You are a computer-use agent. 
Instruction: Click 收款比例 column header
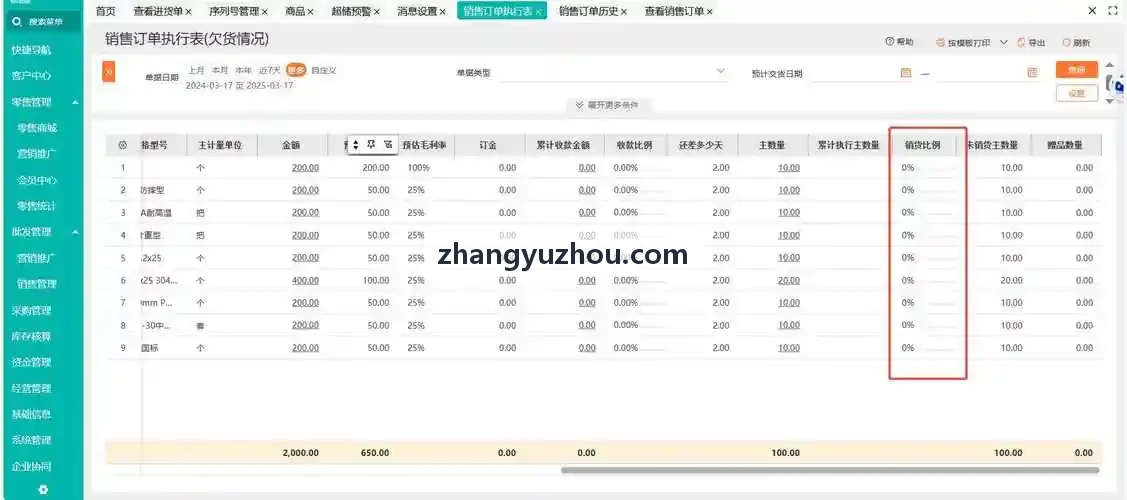point(635,145)
